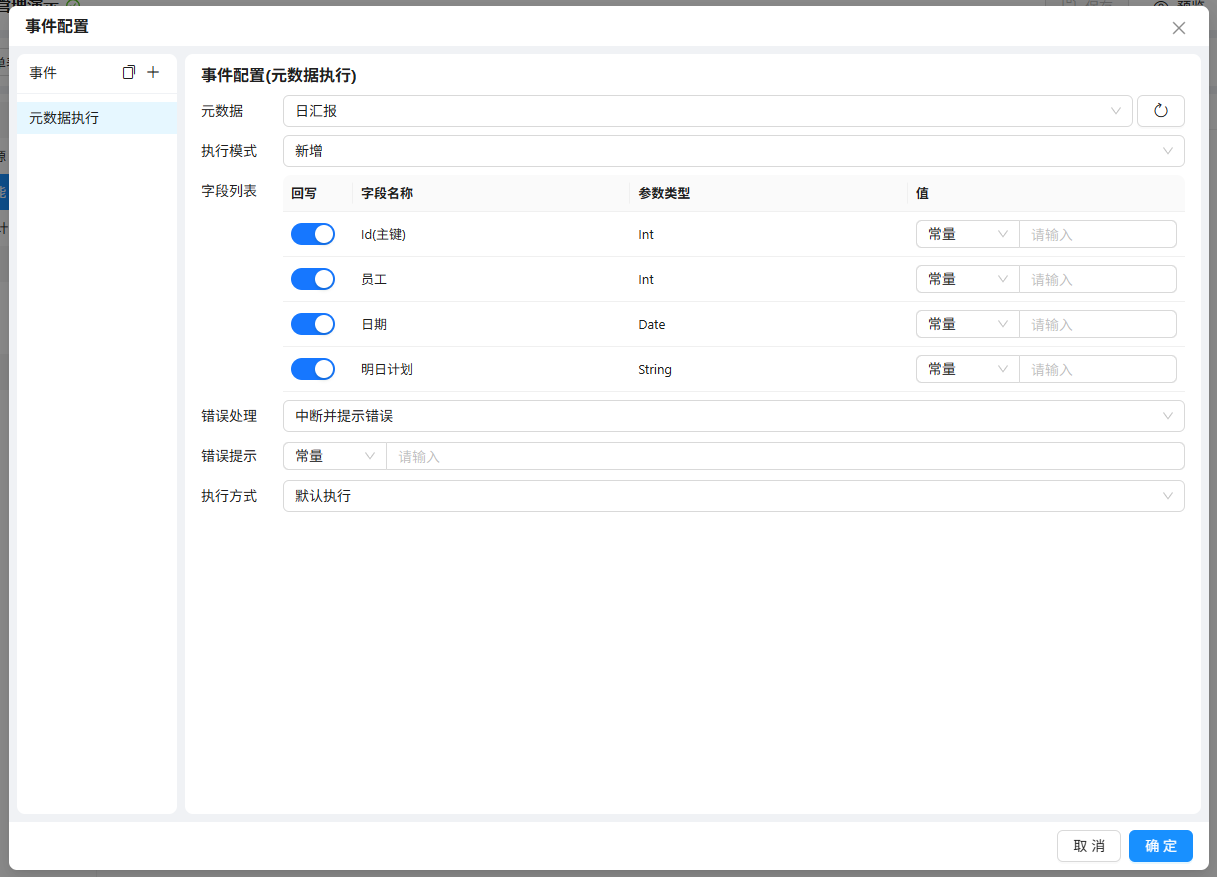Open 常量 value type dropdown for 日期
Viewport: 1217px width, 877px height.
(x=967, y=324)
